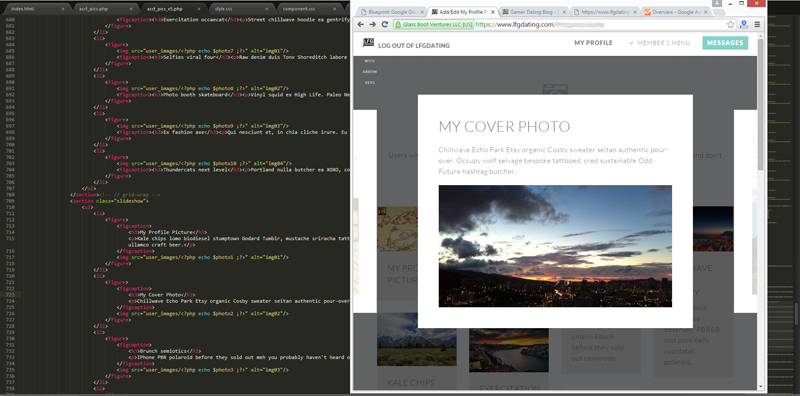The width and height of the screenshot is (800, 396).
Task: Close the Overview Google Analytics tab
Action: 706,11
